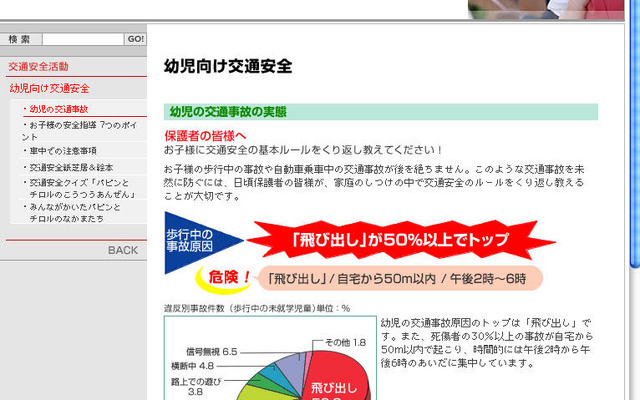Viewport: 640px width, 400px height.
Task: Click paragraph starting 幼児の交通事故原因のトップ
Action: pyautogui.click(x=487, y=343)
